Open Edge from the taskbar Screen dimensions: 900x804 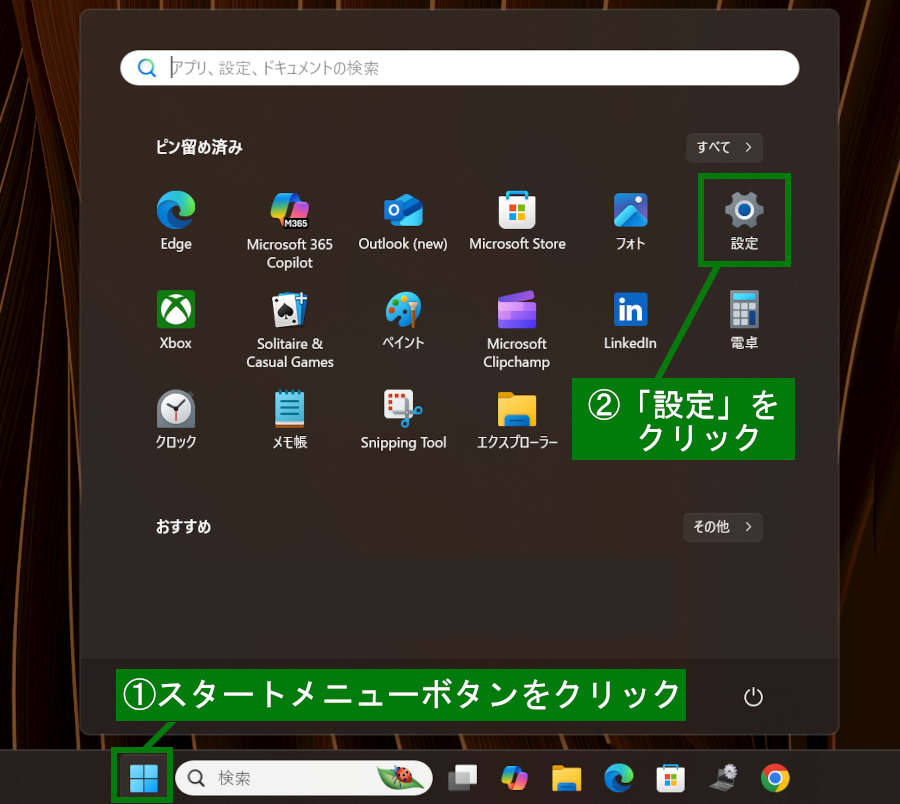pyautogui.click(x=619, y=778)
